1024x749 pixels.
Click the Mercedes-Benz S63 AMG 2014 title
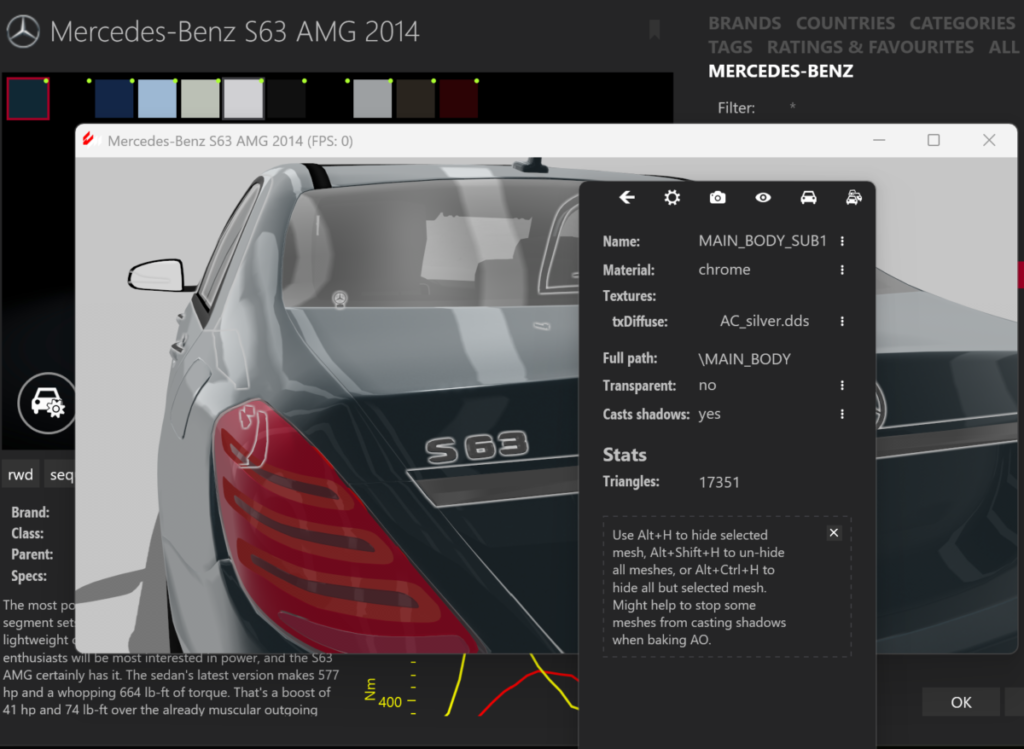coord(234,31)
